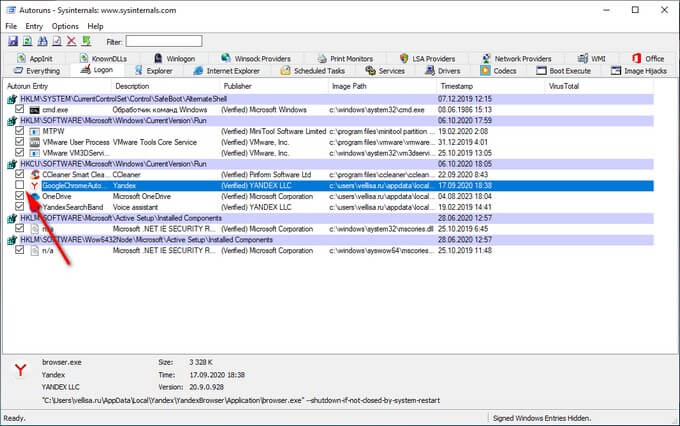Click the registry icon of the HKLM CurrentVersion\Run key
This screenshot has height=426, width=680.
point(12,121)
